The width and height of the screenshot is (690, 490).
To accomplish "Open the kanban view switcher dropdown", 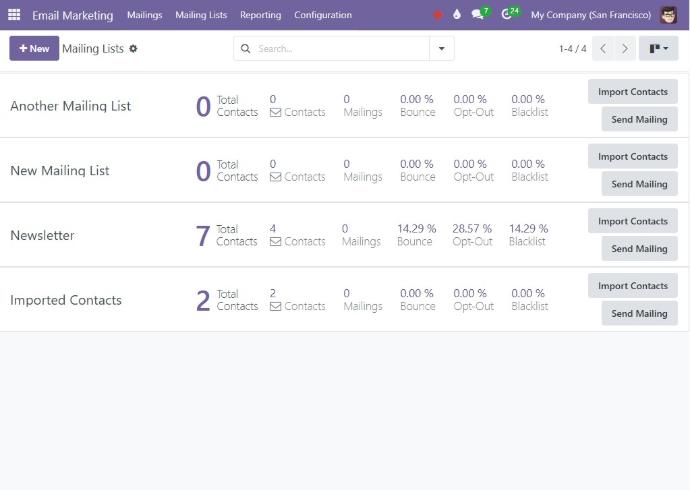I will 658,48.
